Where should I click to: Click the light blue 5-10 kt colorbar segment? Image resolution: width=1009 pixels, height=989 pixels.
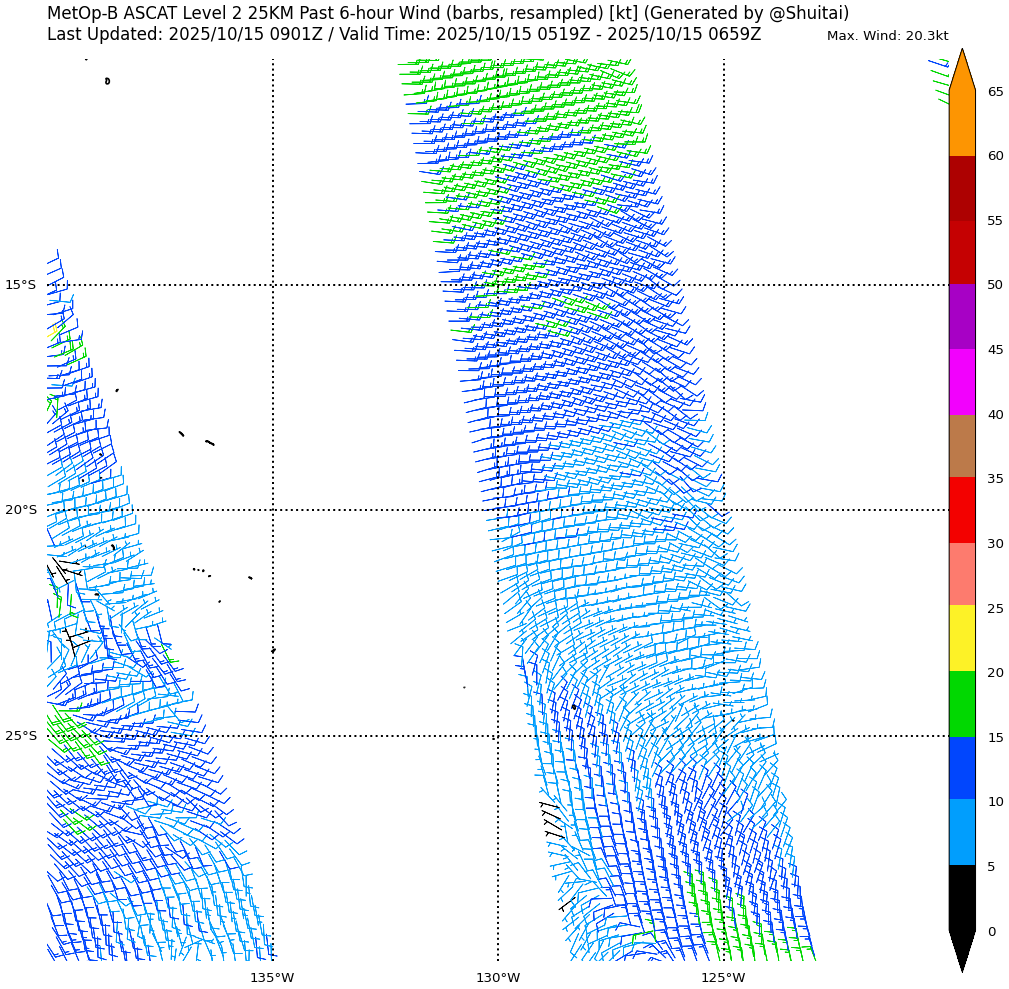(x=961, y=832)
